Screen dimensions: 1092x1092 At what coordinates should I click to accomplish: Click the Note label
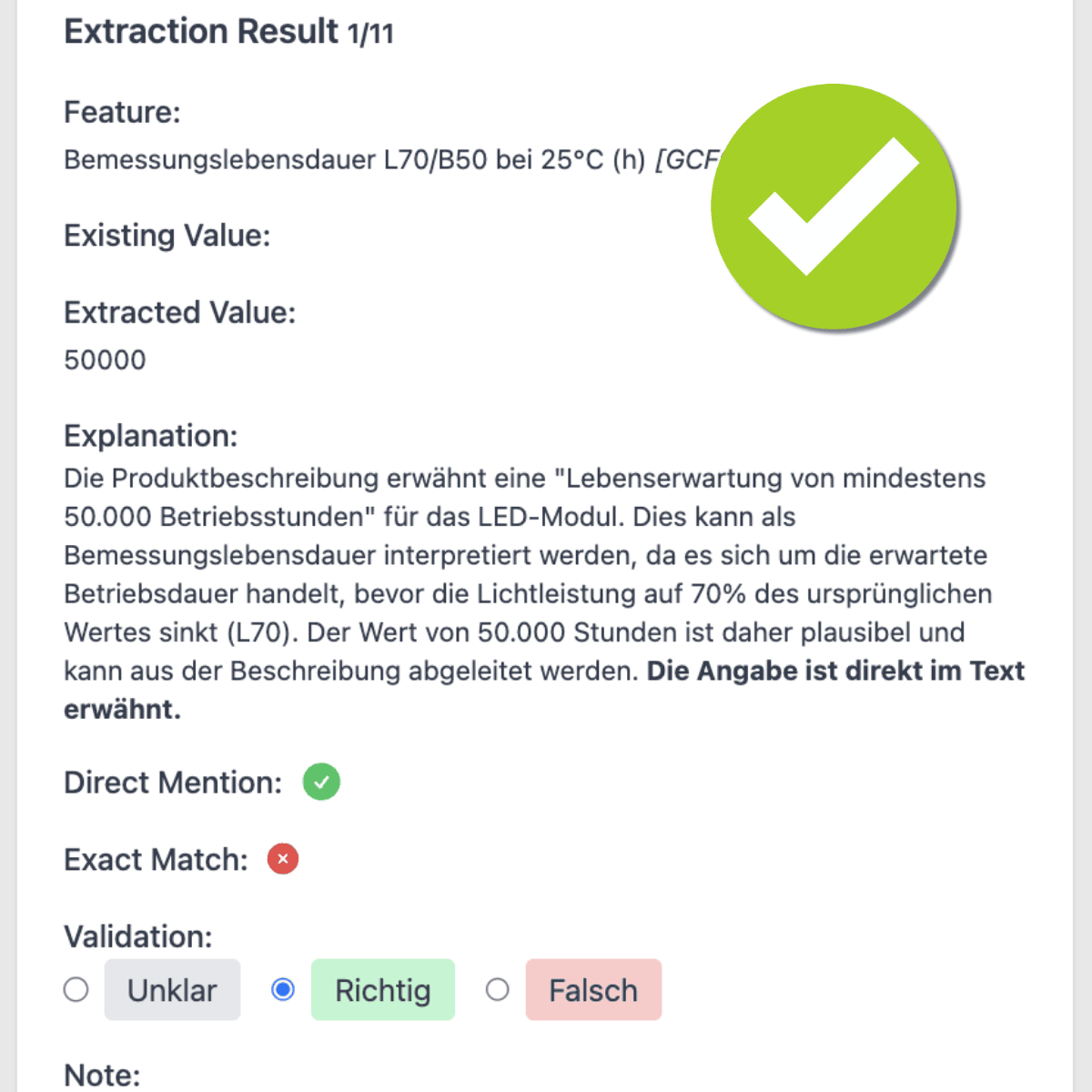click(102, 1075)
